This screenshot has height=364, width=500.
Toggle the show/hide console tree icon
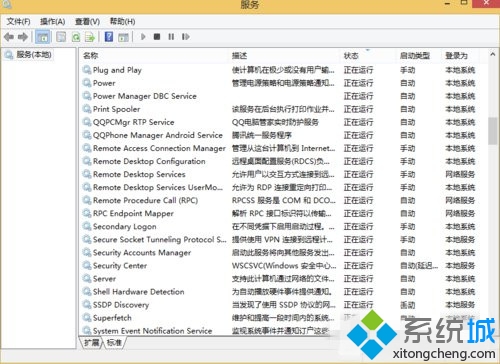click(x=42, y=37)
